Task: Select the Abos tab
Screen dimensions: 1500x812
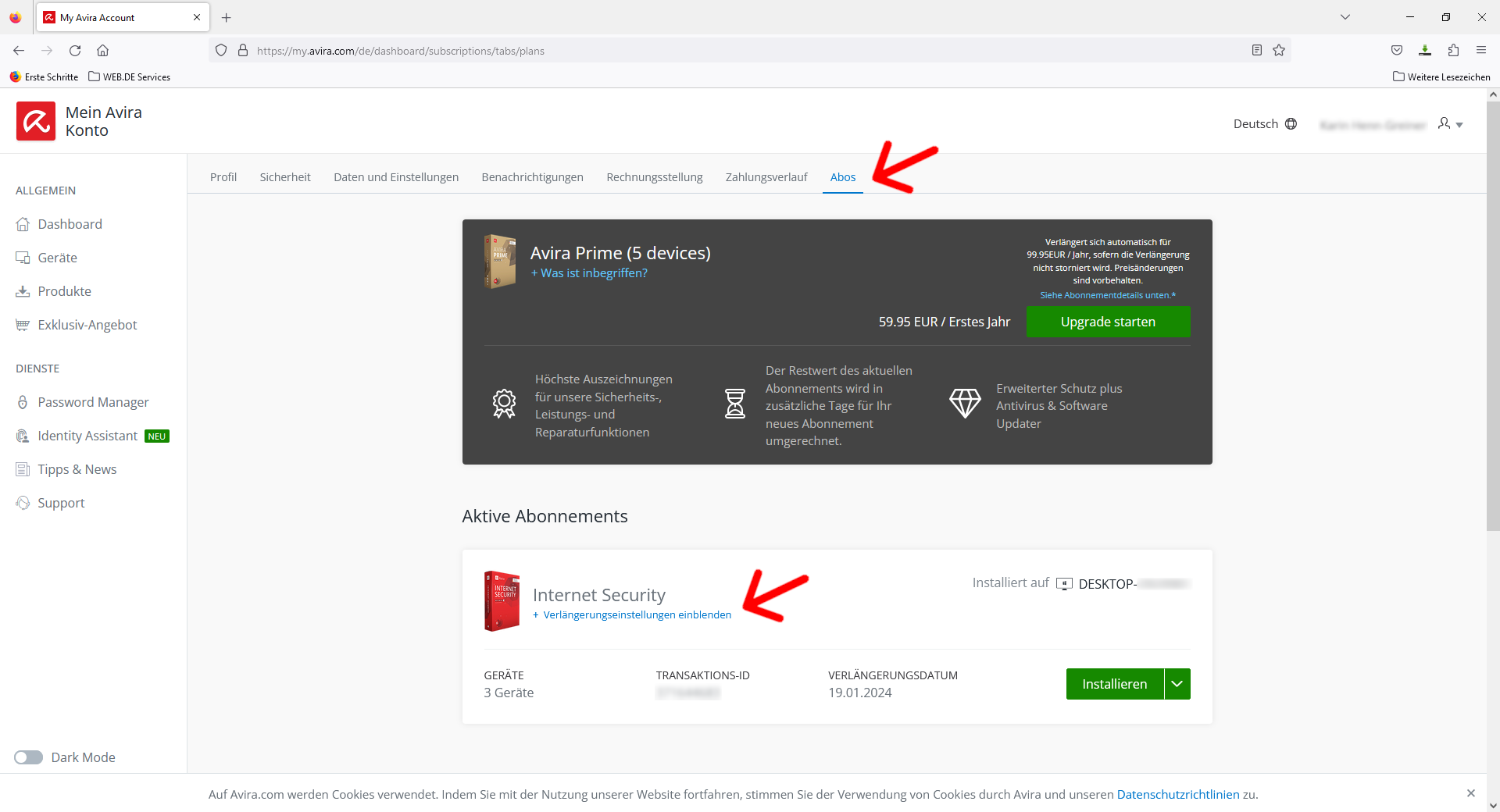Action: tap(843, 177)
